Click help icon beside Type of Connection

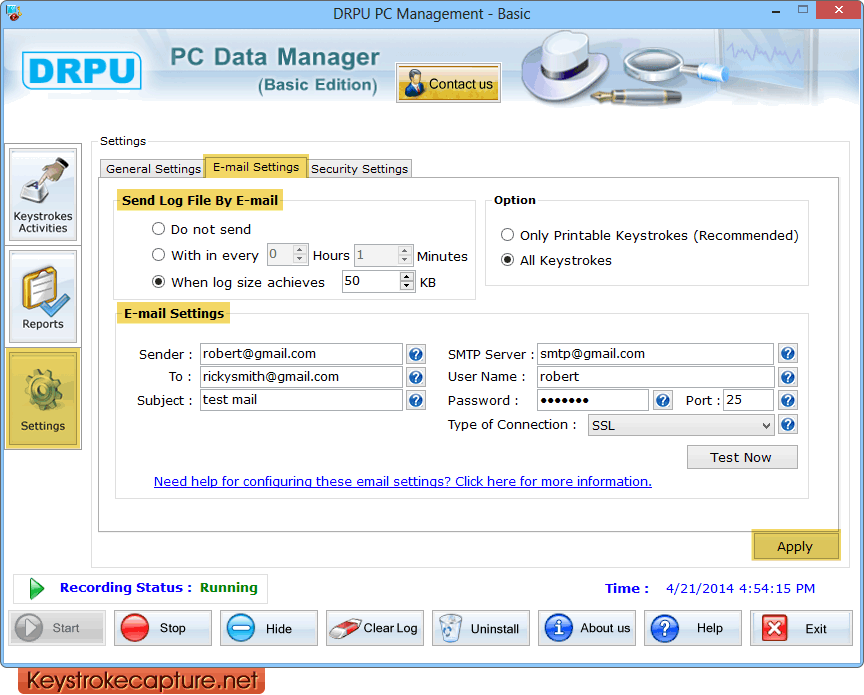pos(788,424)
